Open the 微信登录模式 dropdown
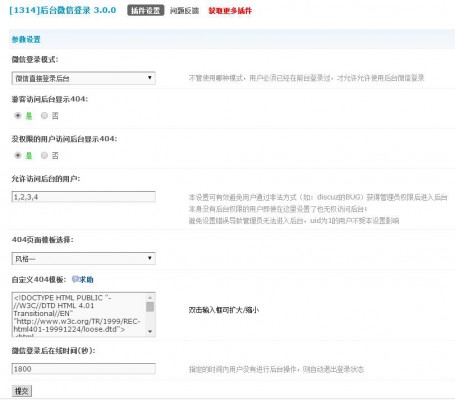The height and width of the screenshot is (400, 455). coord(83,78)
